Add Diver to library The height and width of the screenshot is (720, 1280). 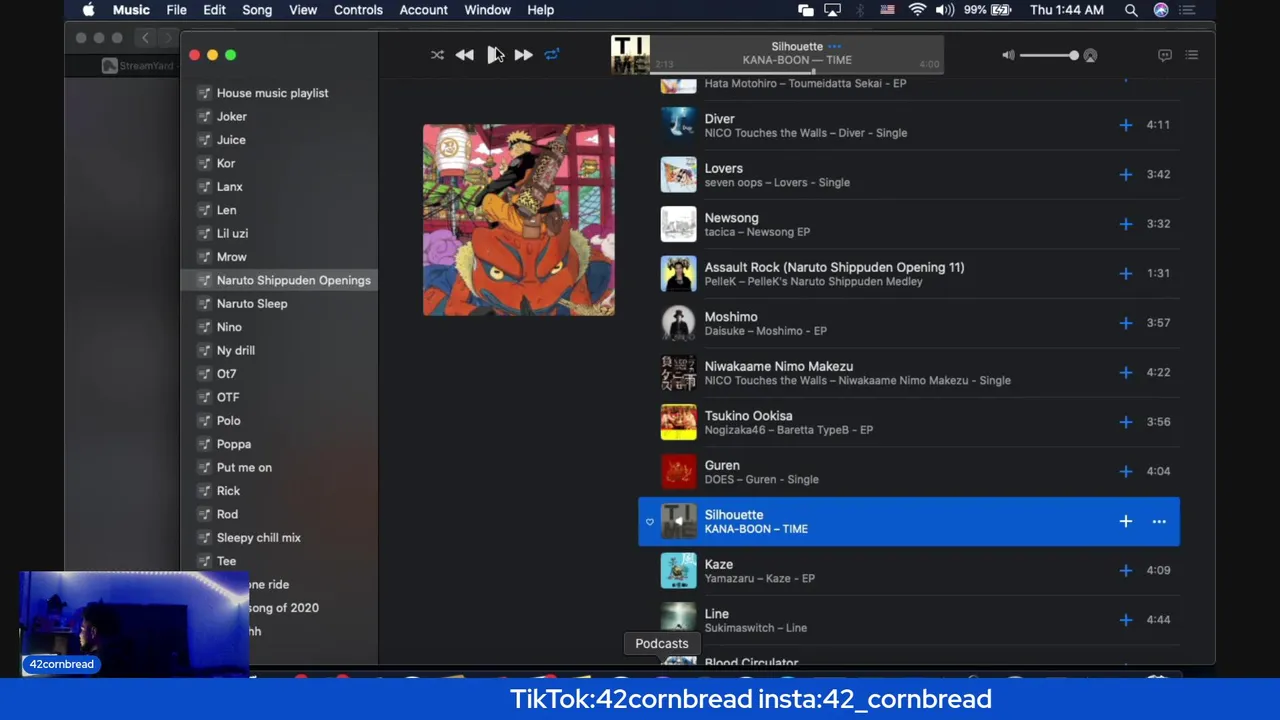pos(1126,125)
